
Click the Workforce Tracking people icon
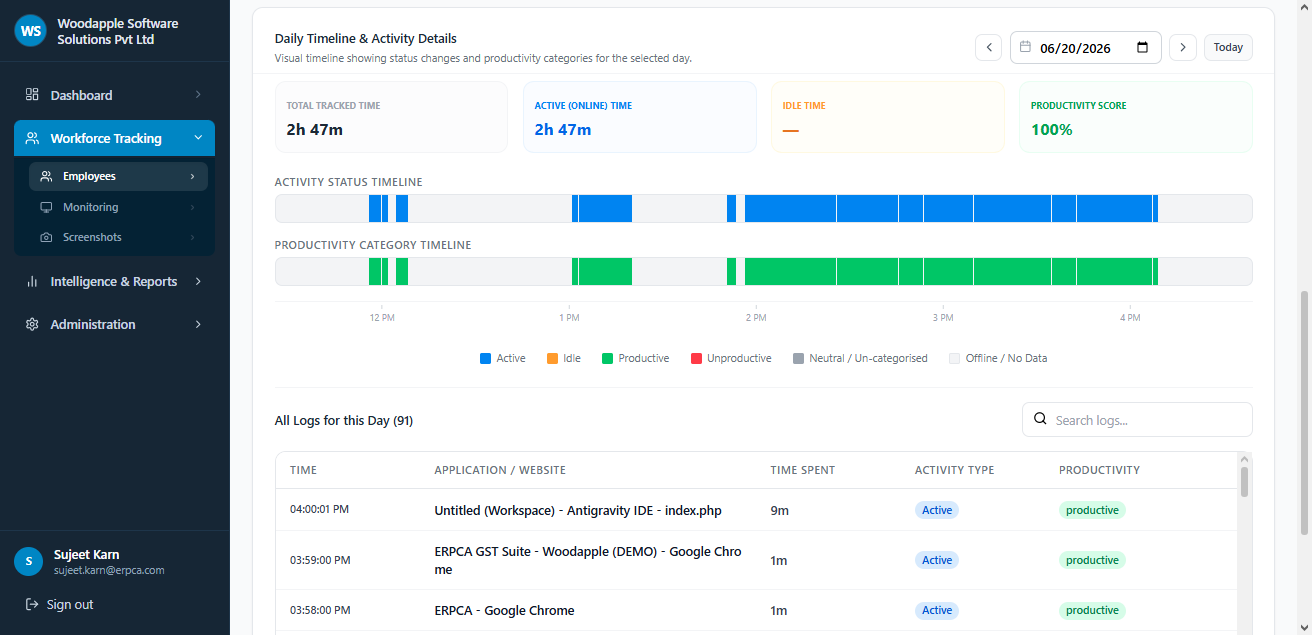click(32, 138)
